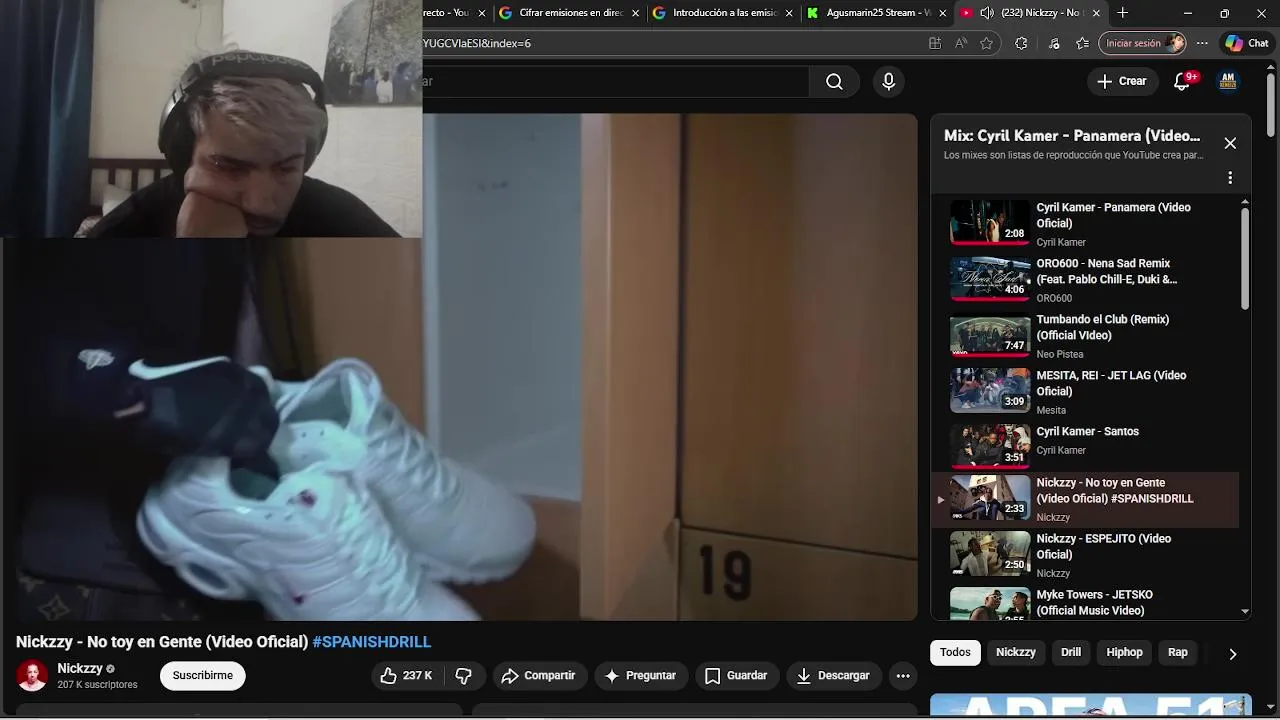Click the webcam overlay video
Screen dimensions: 1280x720
(x=211, y=119)
